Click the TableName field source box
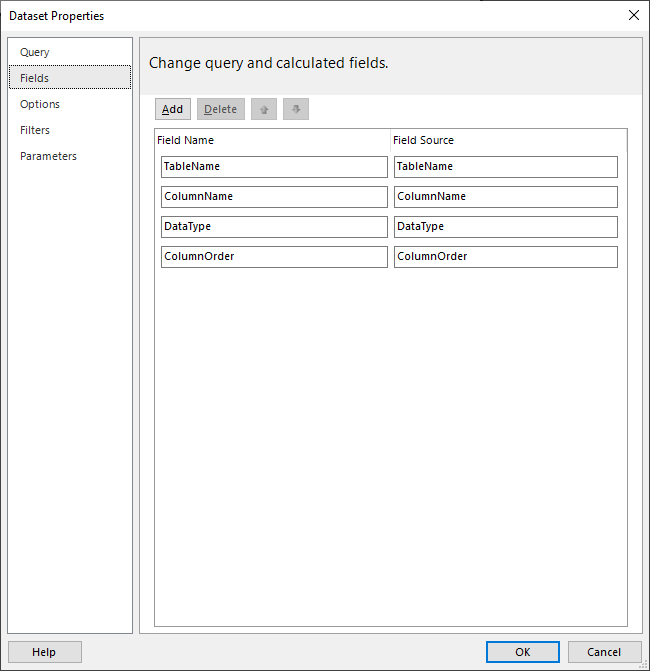 coord(506,167)
